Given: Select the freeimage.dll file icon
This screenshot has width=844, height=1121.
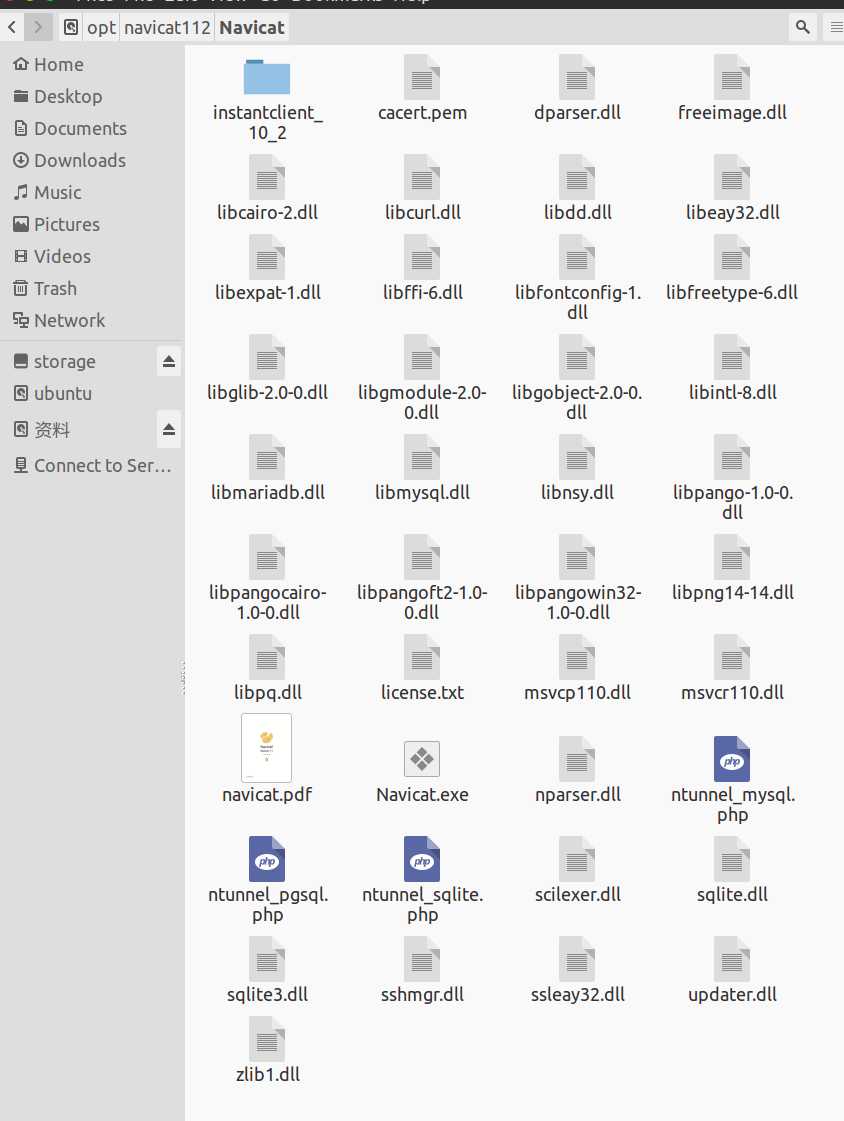Looking at the screenshot, I should pos(732,76).
